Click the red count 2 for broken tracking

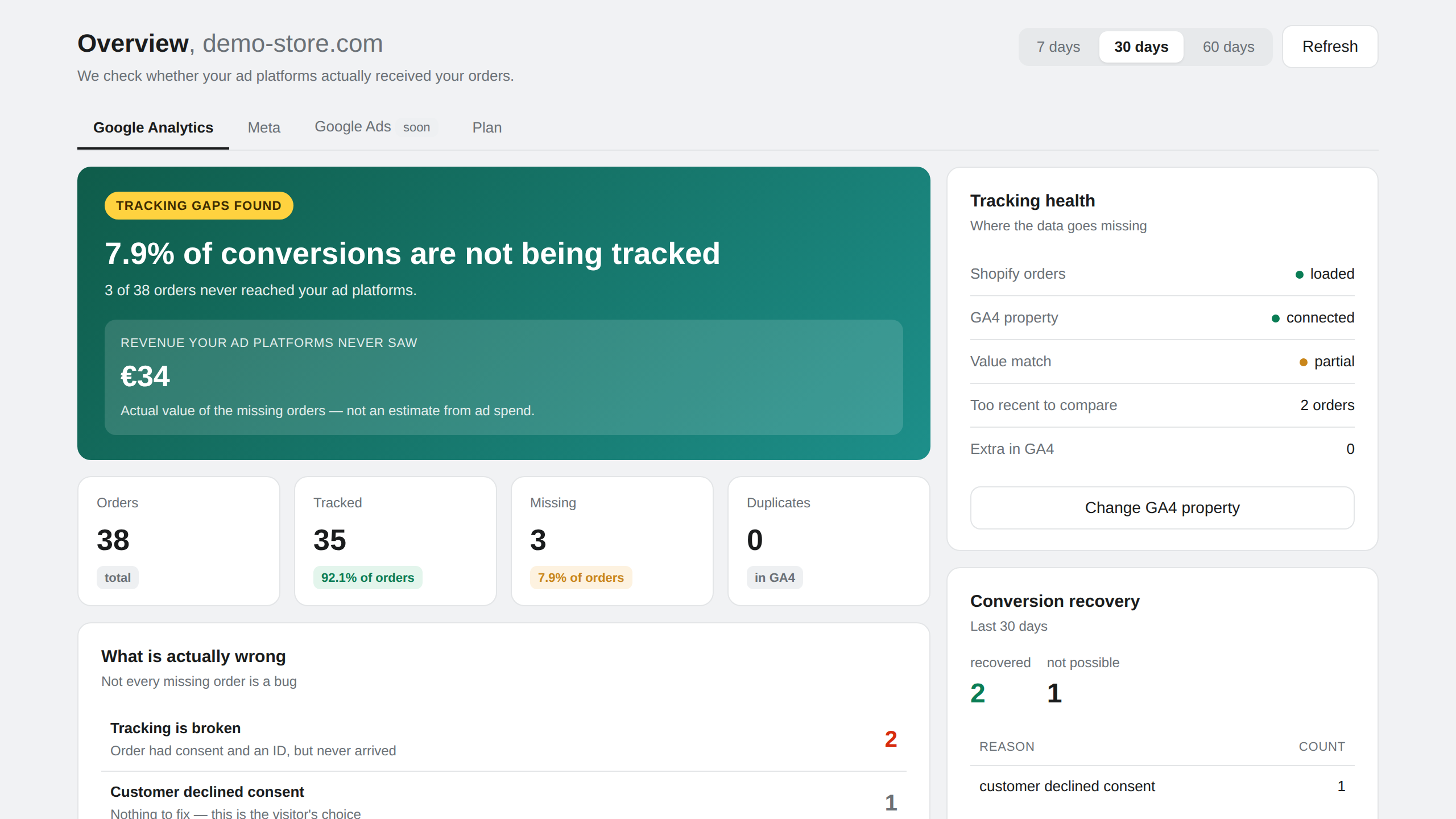coord(891,739)
